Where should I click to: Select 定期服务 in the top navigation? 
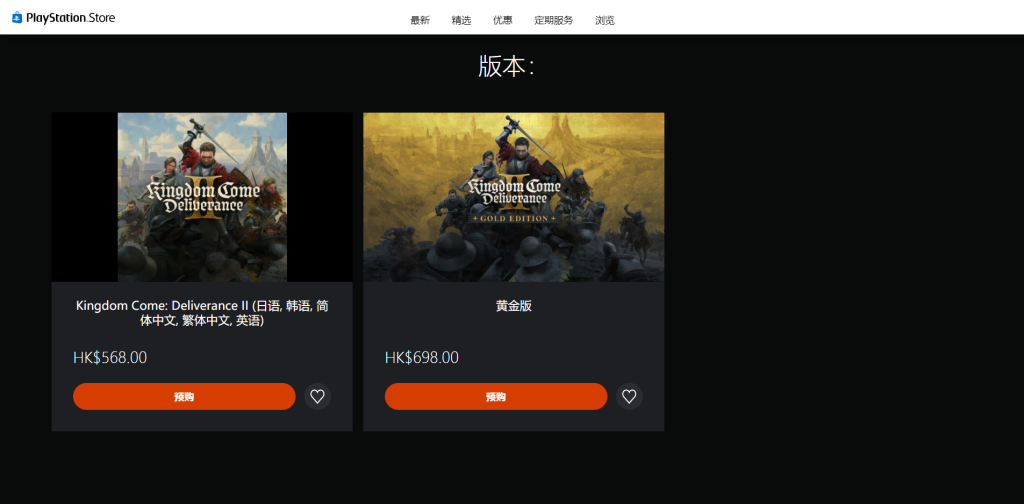click(x=554, y=20)
